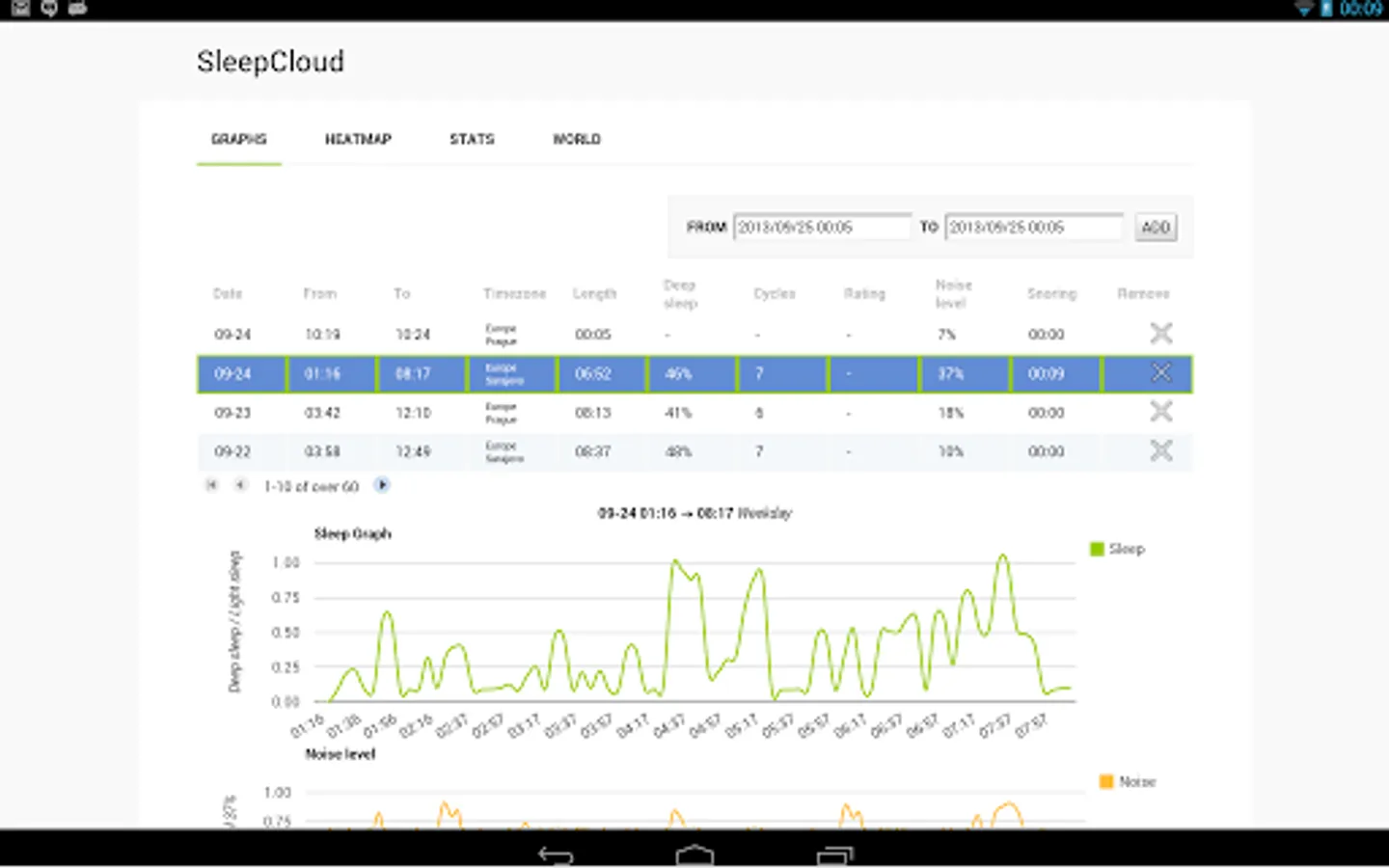Focus the TO date field
1389x868 pixels.
[x=1034, y=228]
